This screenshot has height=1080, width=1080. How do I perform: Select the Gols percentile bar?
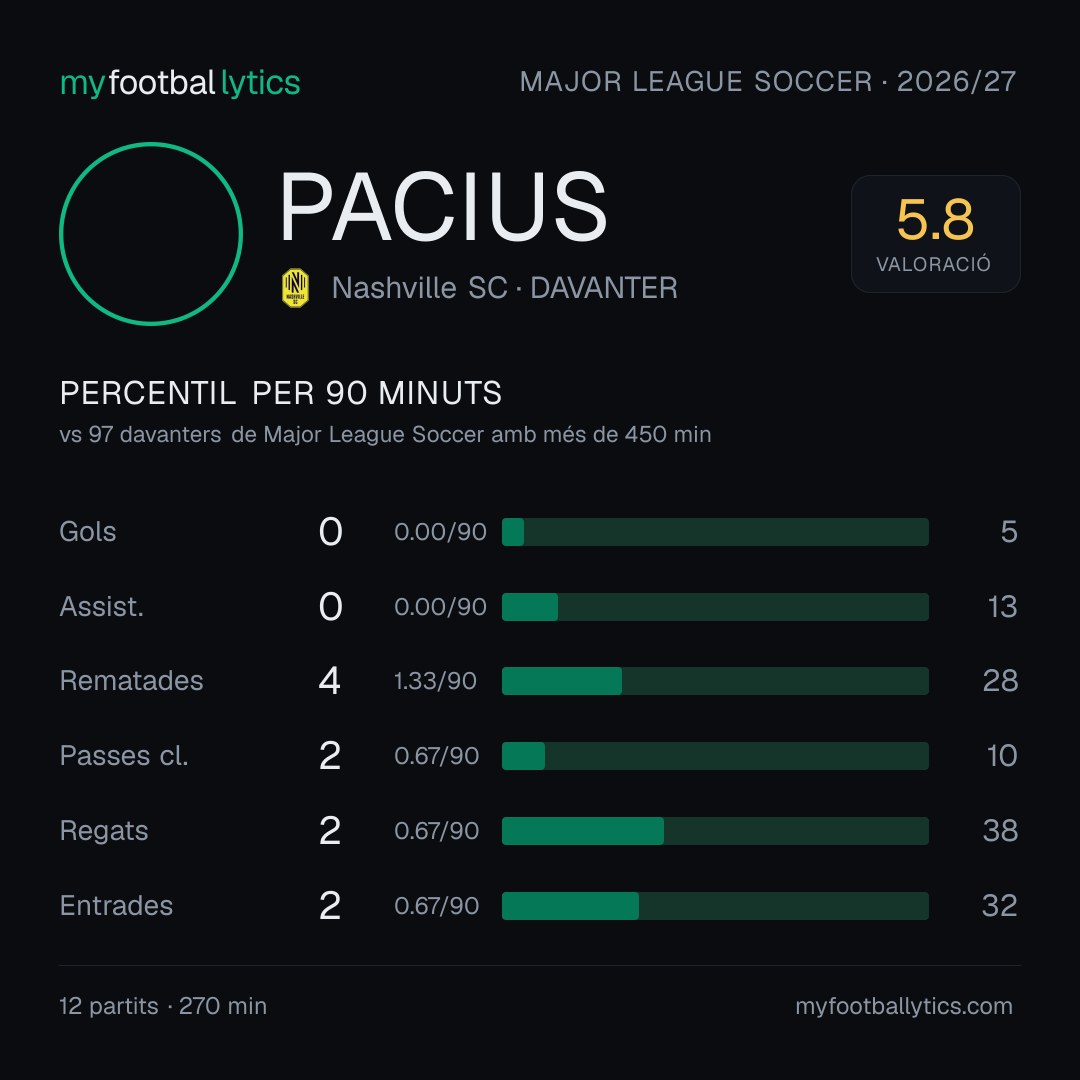(715, 532)
